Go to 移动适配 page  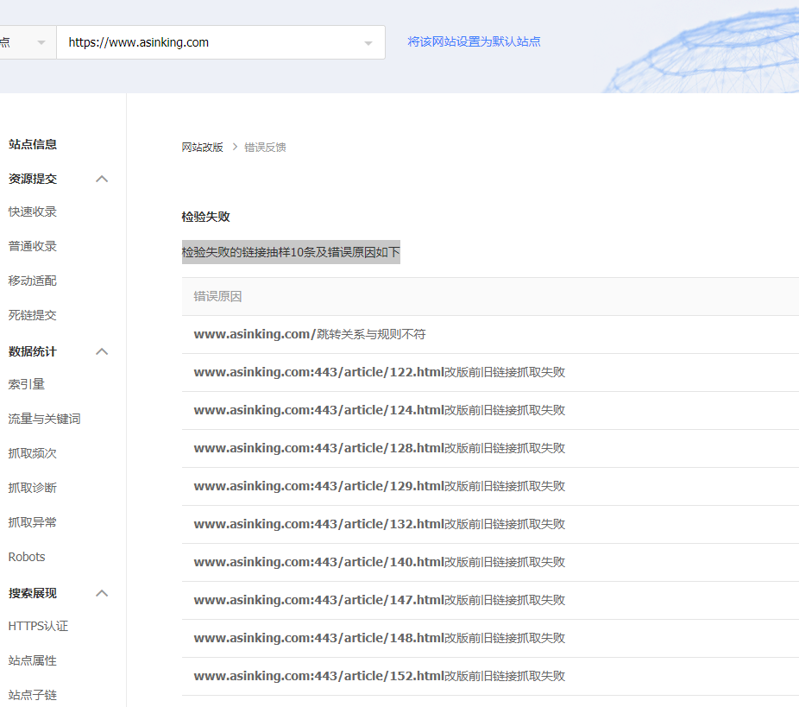click(x=33, y=281)
